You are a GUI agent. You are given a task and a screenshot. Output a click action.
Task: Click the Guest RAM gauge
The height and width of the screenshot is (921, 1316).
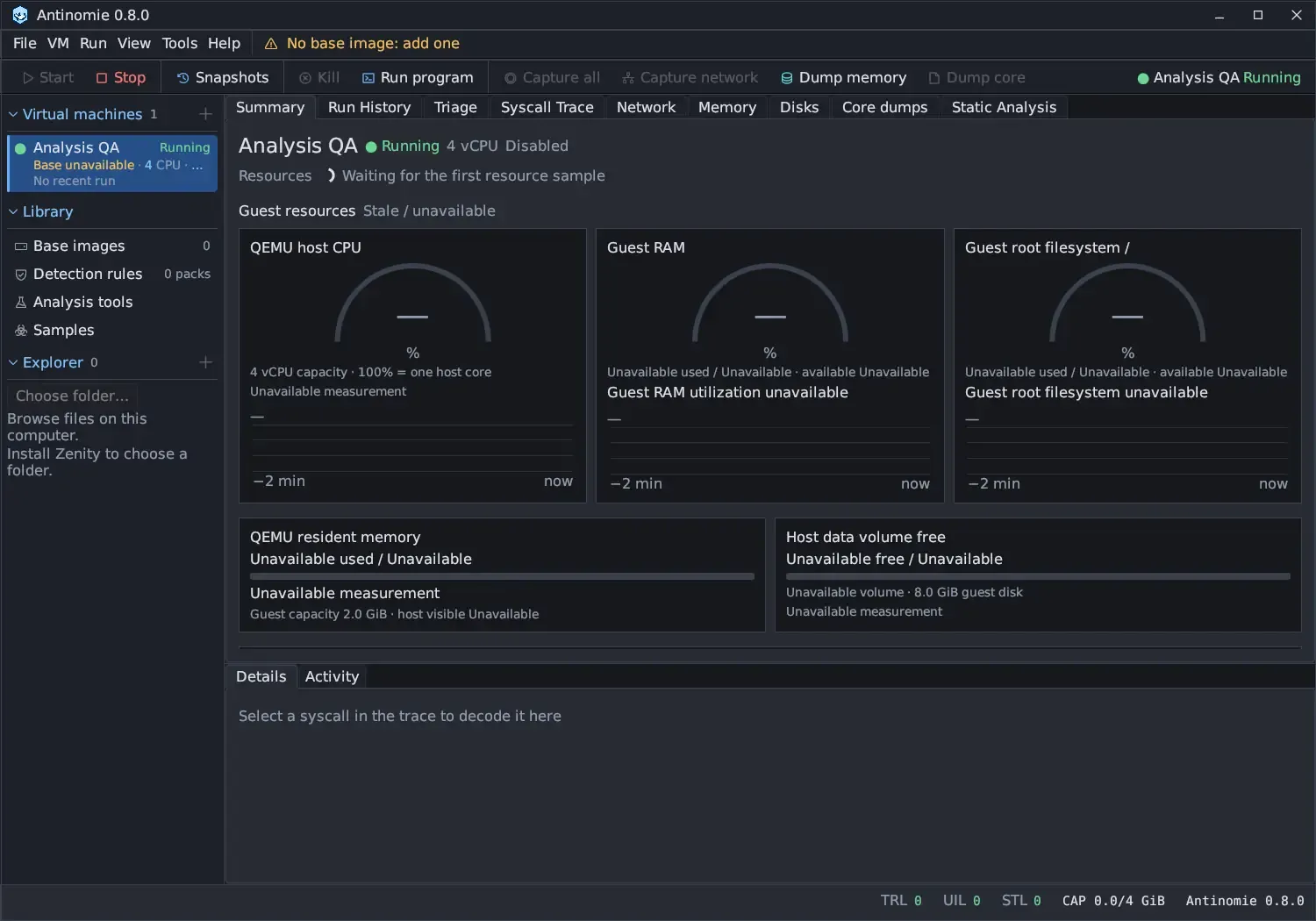pos(769,304)
